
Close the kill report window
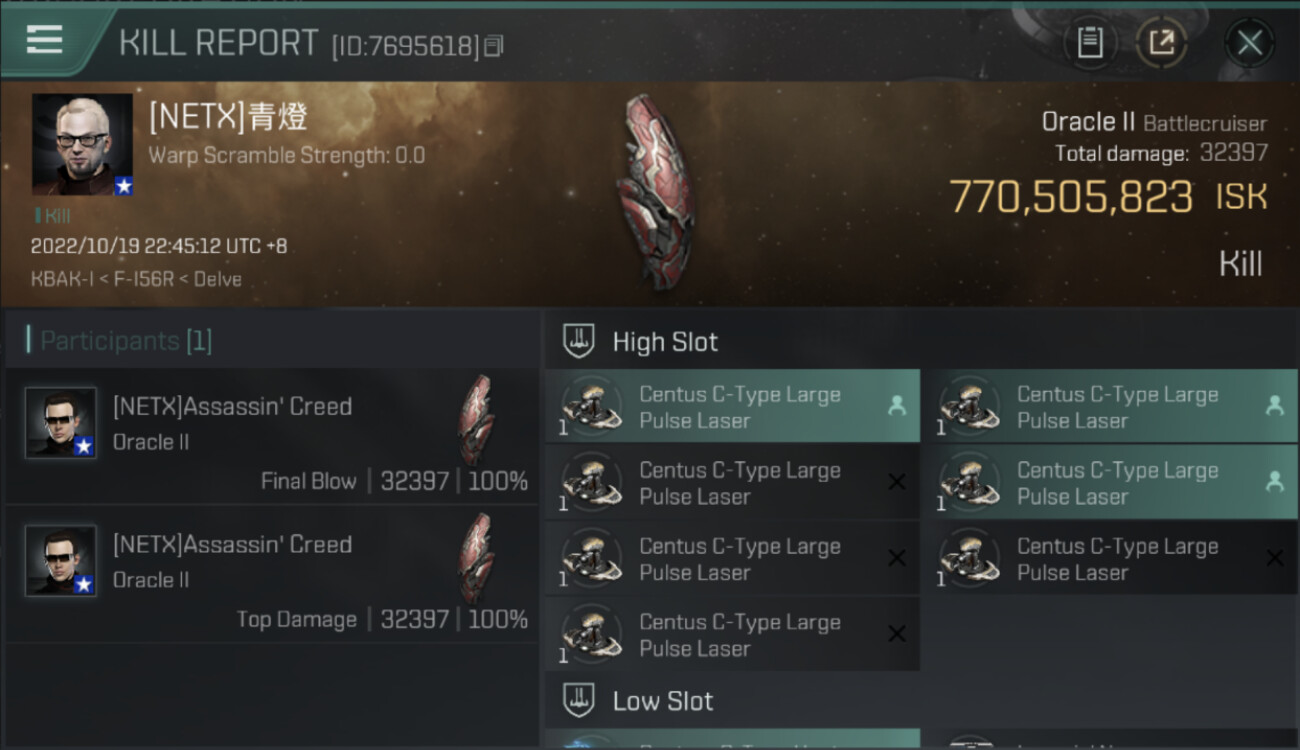point(1249,43)
